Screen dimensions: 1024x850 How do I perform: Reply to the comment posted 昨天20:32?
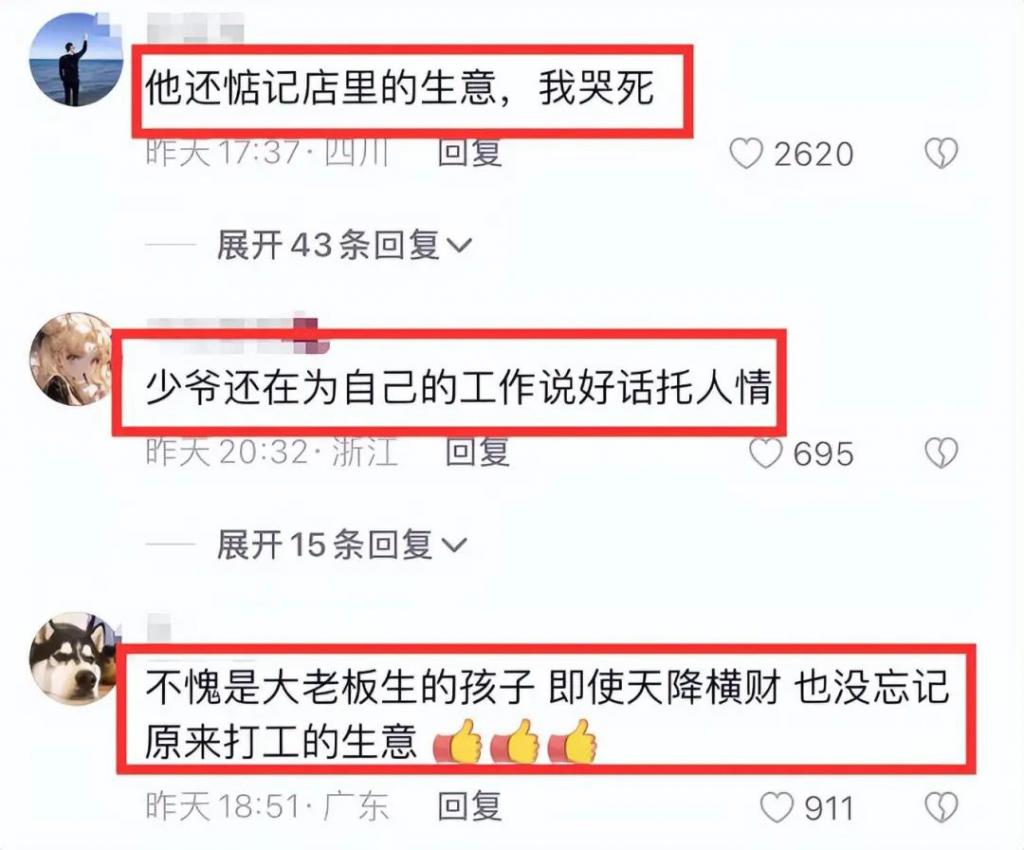tap(477, 452)
